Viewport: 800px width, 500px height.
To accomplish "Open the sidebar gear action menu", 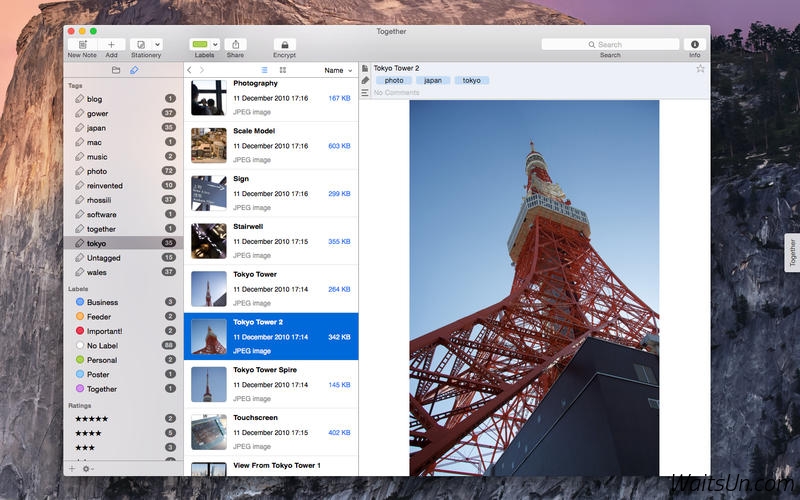I will (x=88, y=468).
